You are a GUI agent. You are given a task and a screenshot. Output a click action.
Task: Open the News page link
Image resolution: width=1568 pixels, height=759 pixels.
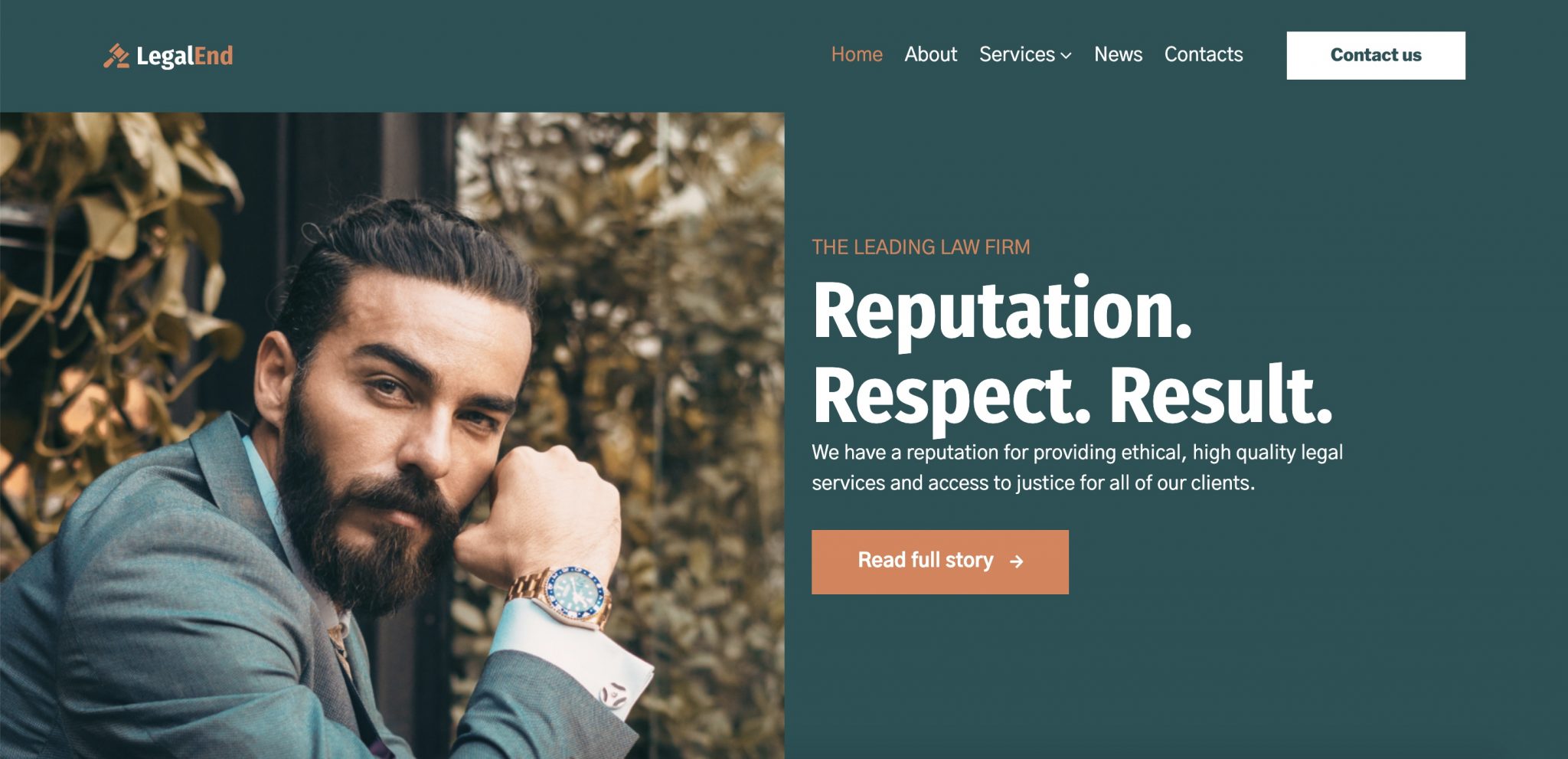1118,54
